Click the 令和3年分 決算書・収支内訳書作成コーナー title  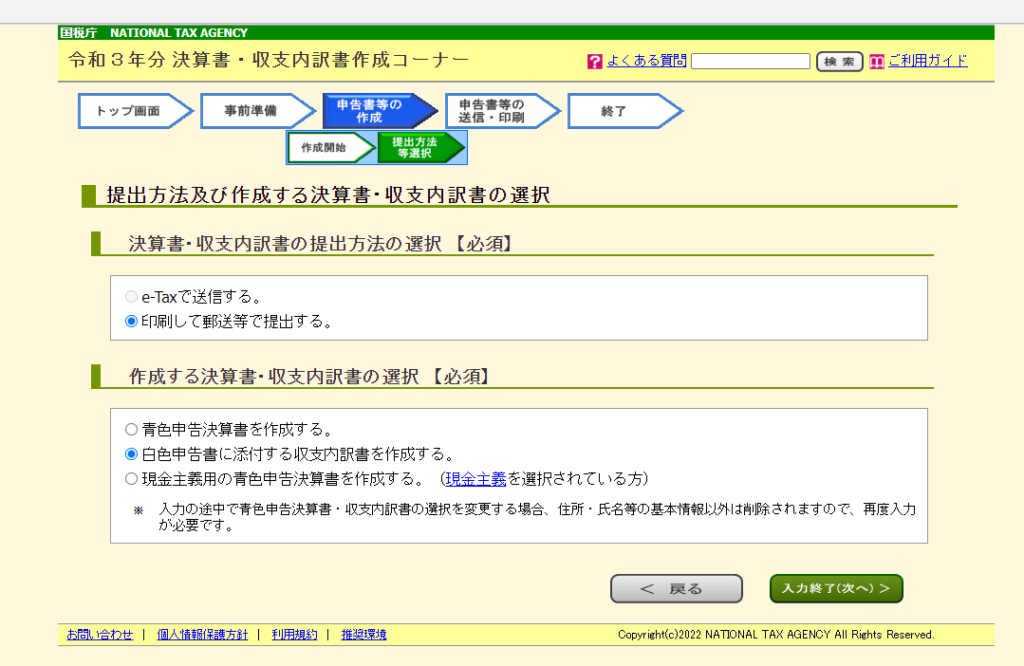pyautogui.click(x=268, y=60)
